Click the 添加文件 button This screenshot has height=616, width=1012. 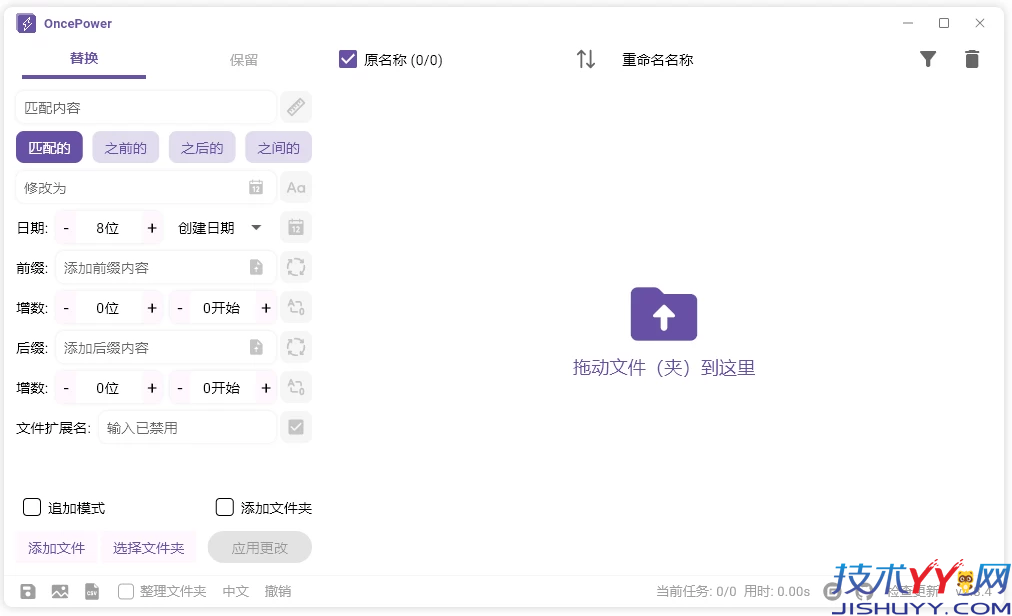[56, 547]
